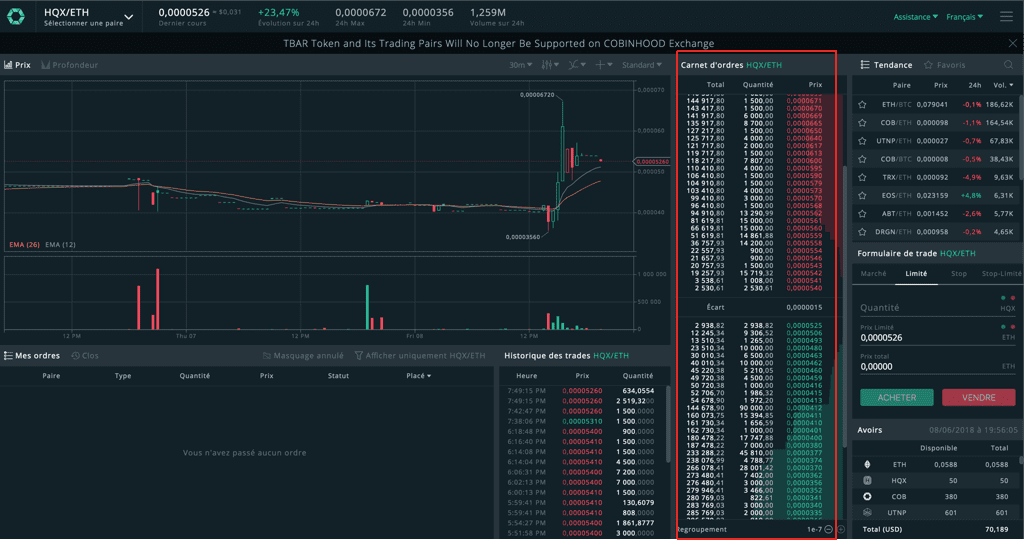Click the VENDRE button
Screen dimensions: 1024x541
(978, 397)
